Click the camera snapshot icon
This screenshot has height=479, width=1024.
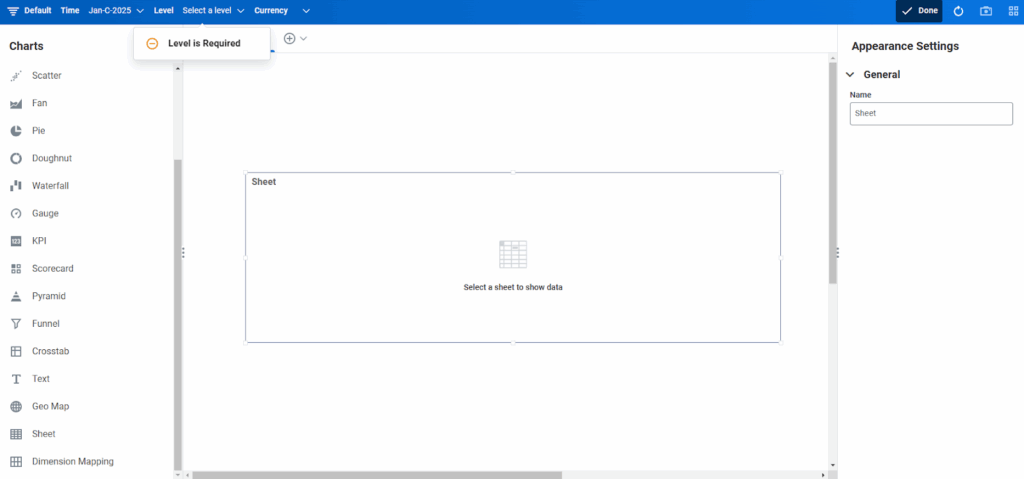986,11
